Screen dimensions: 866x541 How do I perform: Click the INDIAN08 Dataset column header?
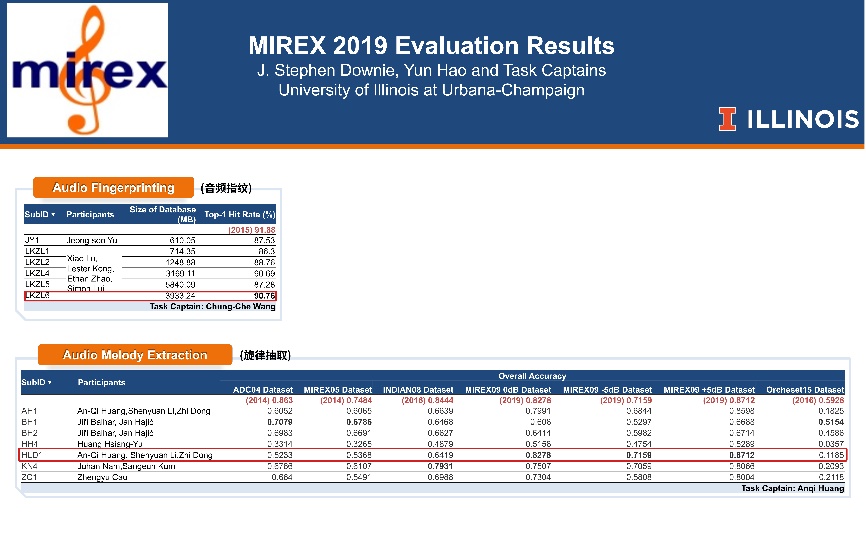pyautogui.click(x=418, y=390)
